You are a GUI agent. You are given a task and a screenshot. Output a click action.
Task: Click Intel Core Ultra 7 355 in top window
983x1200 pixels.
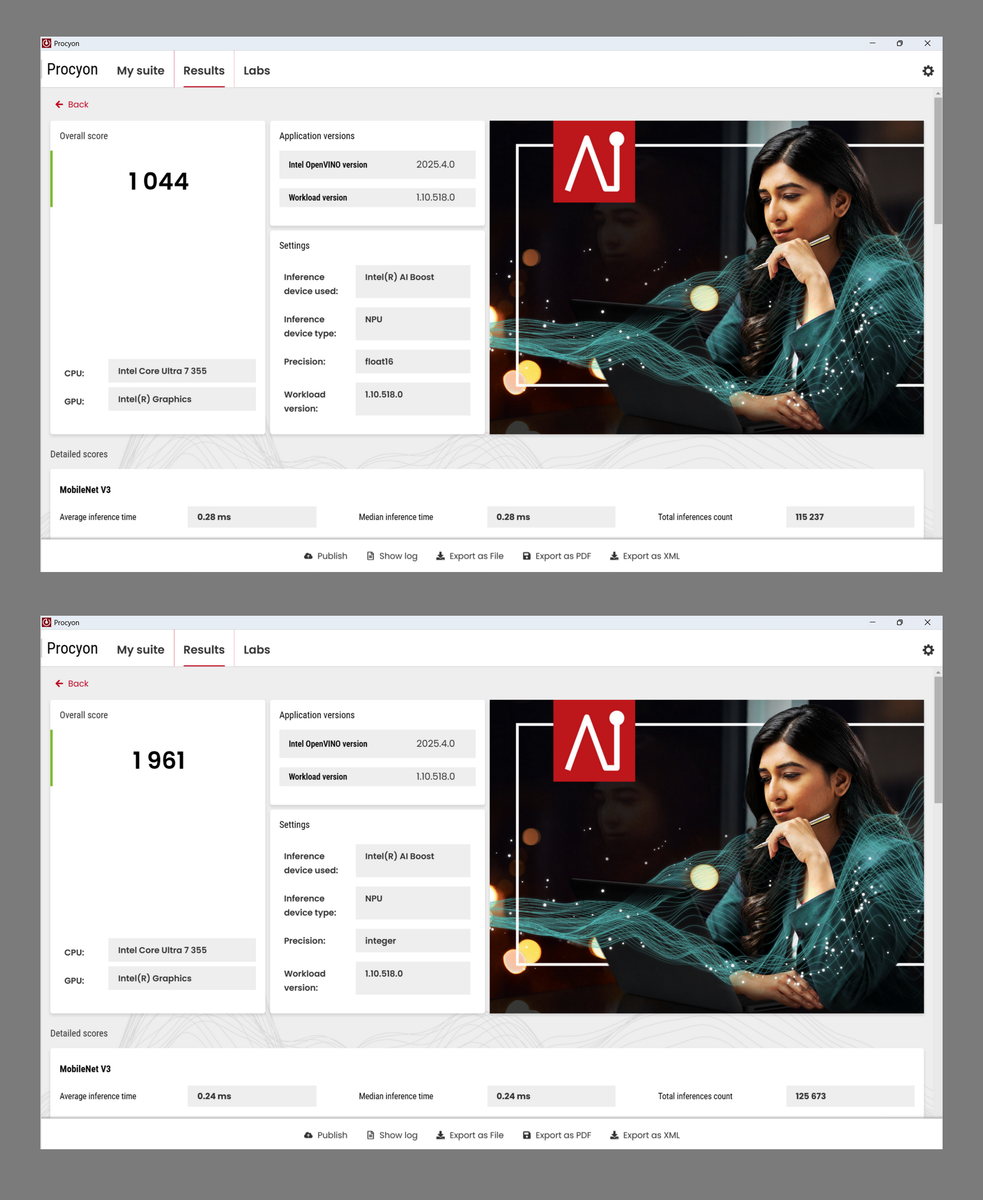(x=182, y=371)
